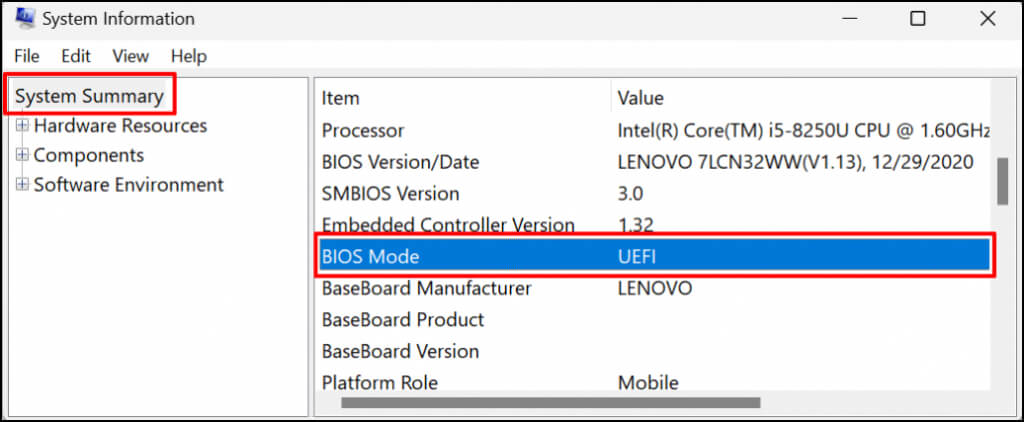Minimize the System Information window
The height and width of the screenshot is (422, 1024).
tap(851, 19)
